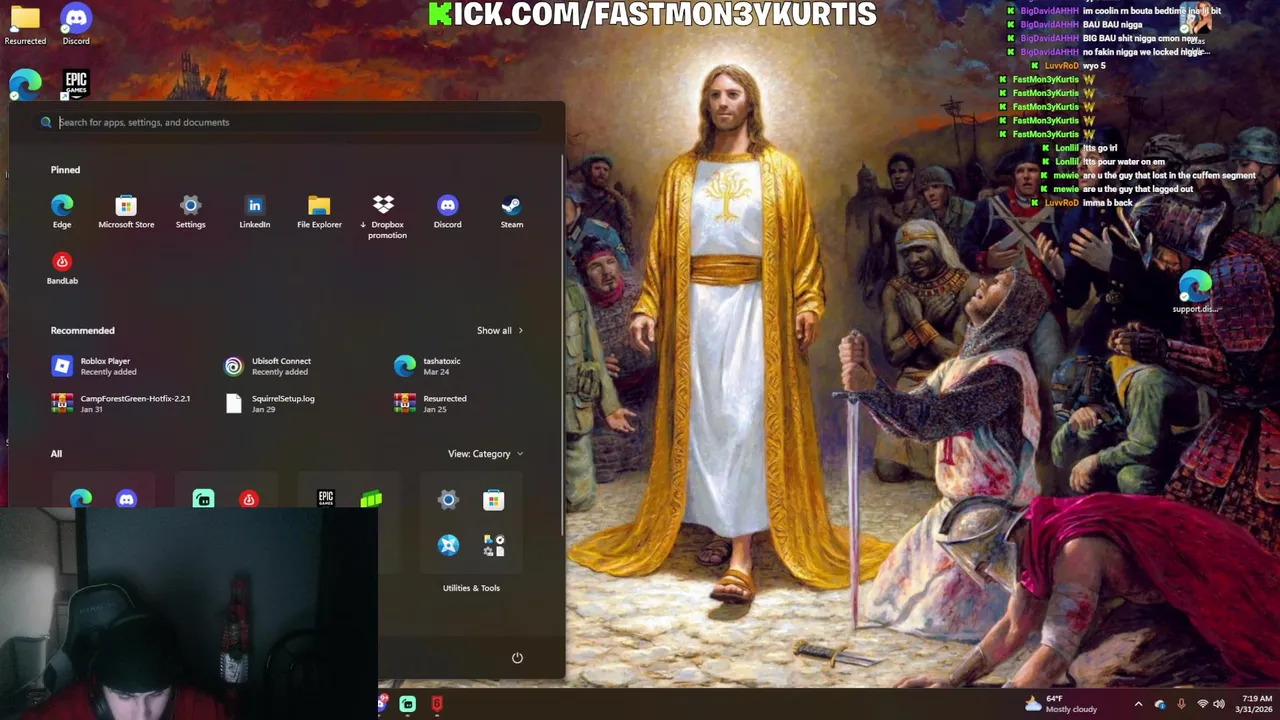Open the Epic Games desktop shortcut
The height and width of the screenshot is (720, 1280).
(x=76, y=83)
